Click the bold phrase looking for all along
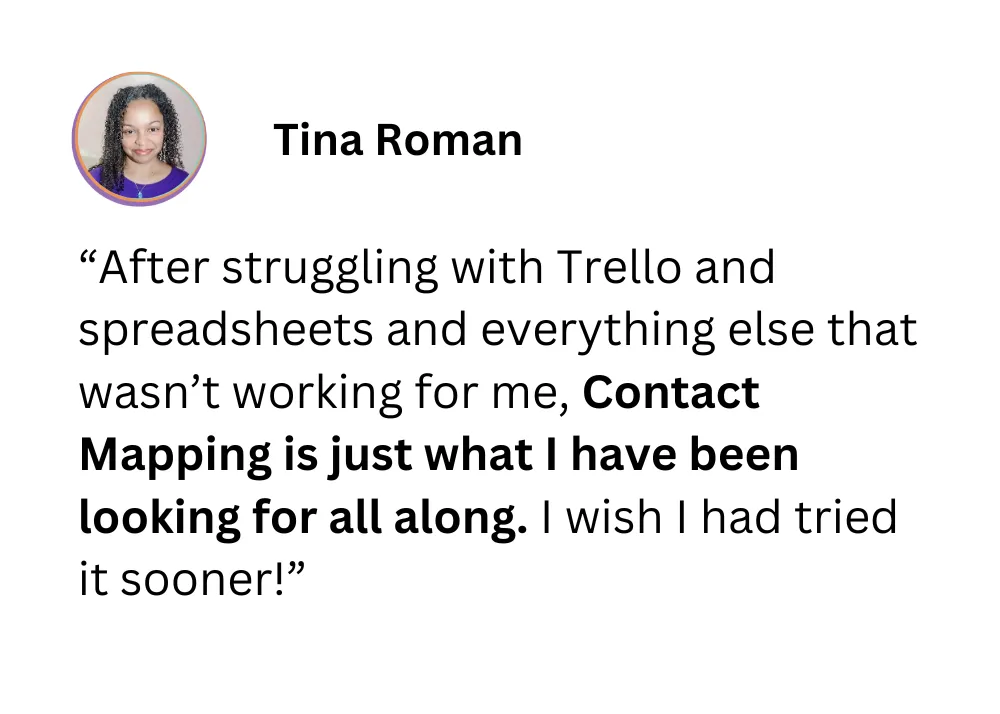Viewport: 1000px width, 714px height. tap(303, 518)
